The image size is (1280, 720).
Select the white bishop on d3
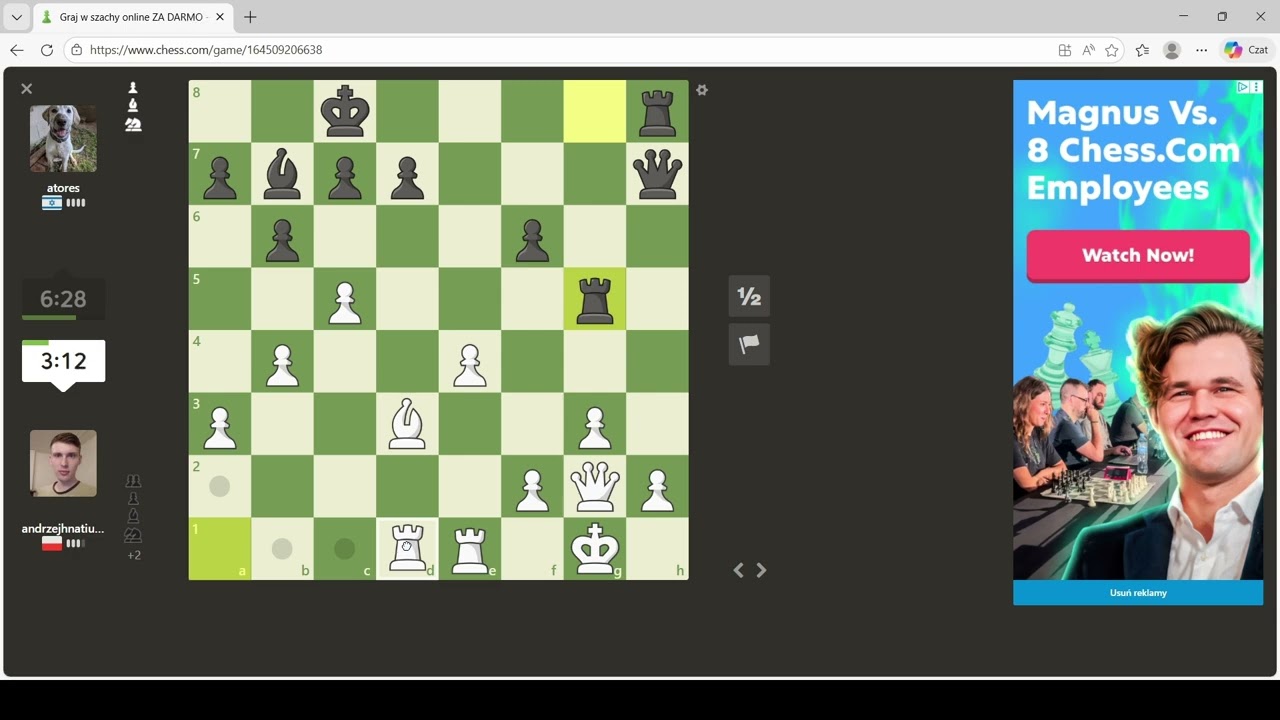tap(407, 424)
